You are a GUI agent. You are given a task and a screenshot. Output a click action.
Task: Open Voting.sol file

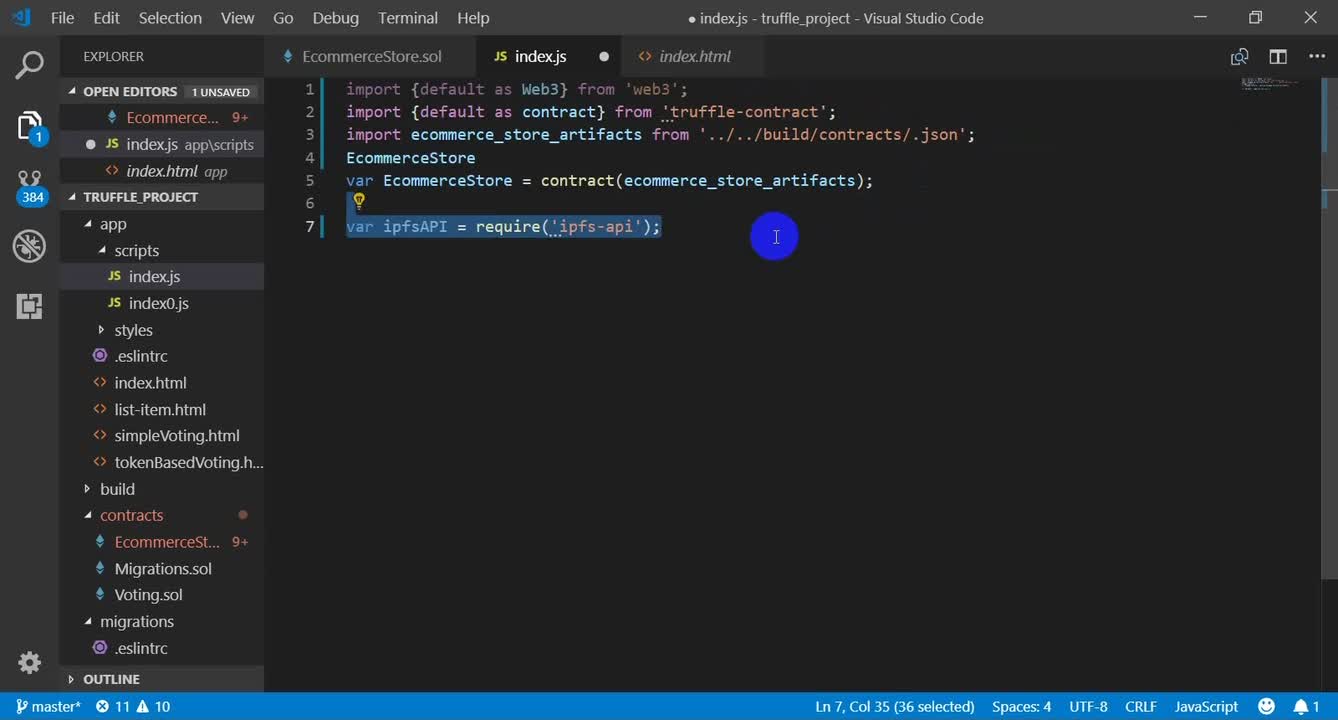(160, 595)
